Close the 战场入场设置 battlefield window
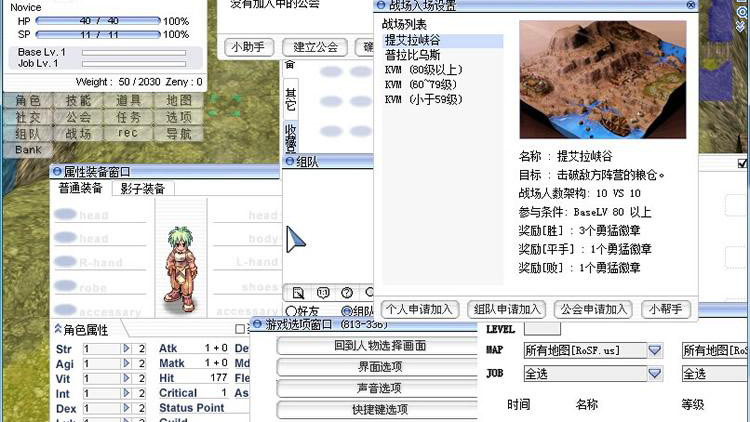This screenshot has width=750, height=422. point(690,5)
